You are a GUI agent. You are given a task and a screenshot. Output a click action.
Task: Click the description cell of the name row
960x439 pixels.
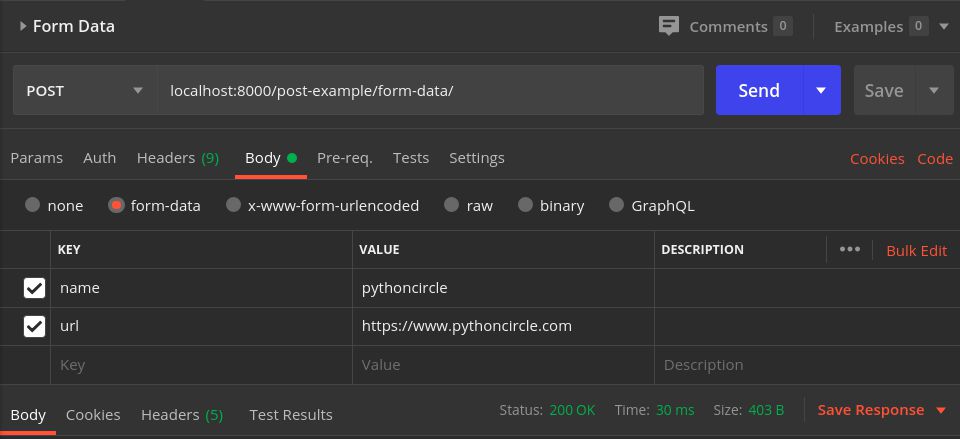807,288
